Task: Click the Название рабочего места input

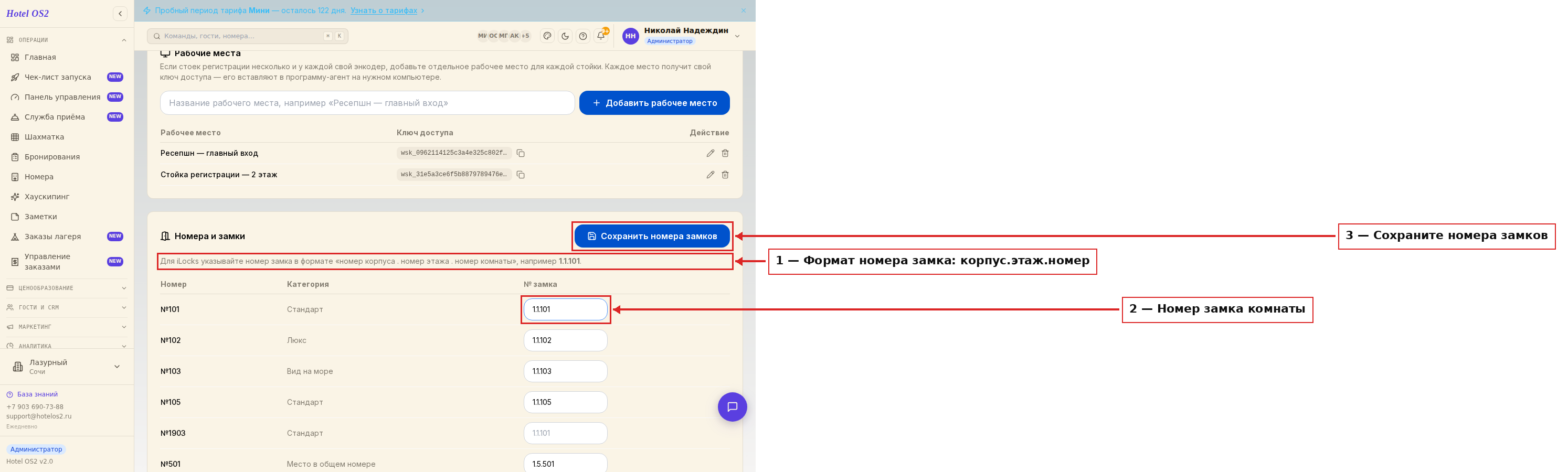Action: (x=367, y=103)
